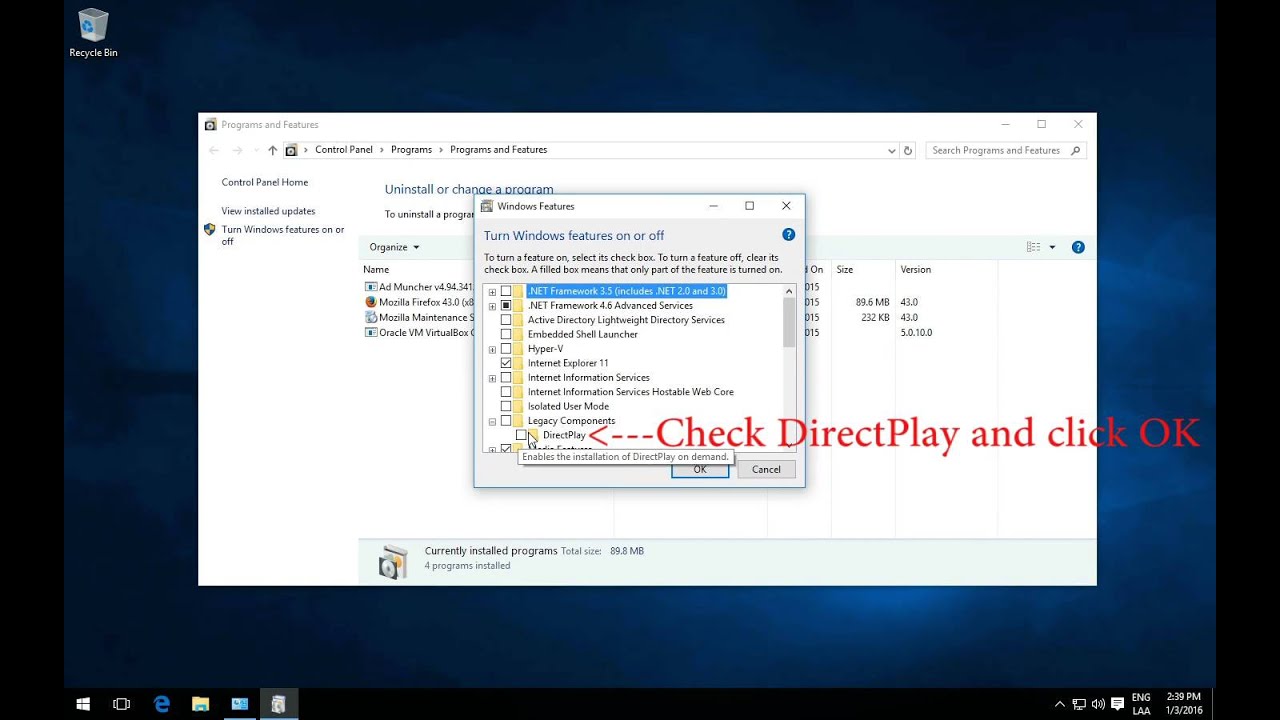Toggle .NET Framework 4.6 Advanced Services checkbox
This screenshot has width=1280, height=720.
(506, 306)
